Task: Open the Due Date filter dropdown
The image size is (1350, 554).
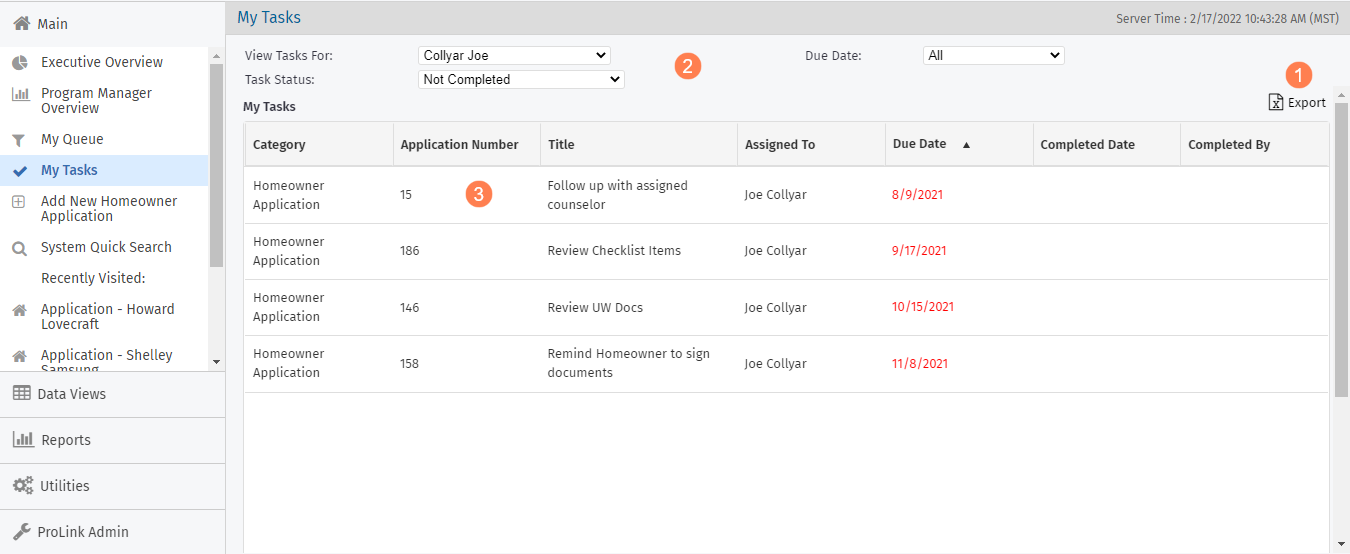Action: [993, 56]
